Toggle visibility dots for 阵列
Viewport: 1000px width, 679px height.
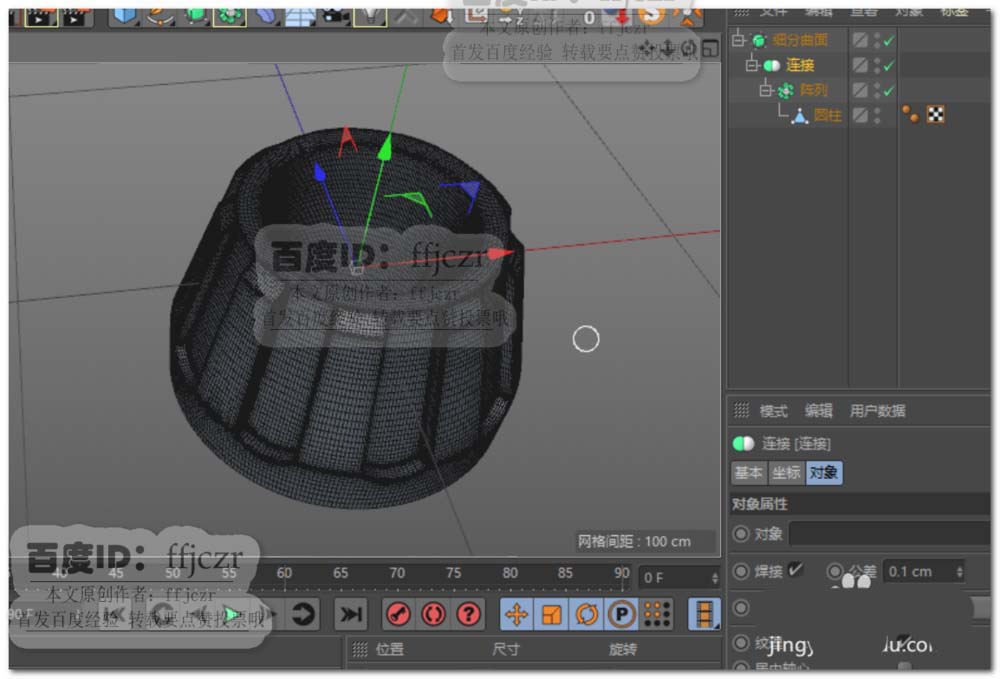877,90
